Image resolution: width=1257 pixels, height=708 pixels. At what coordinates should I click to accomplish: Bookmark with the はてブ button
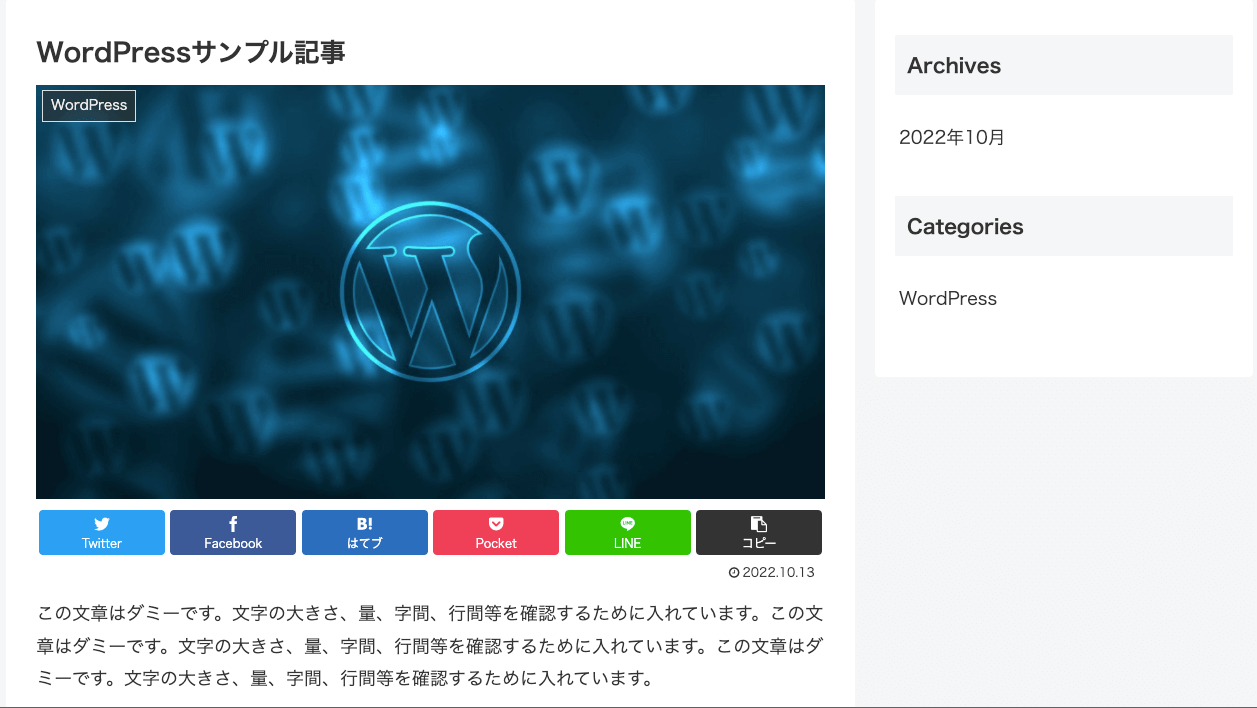365,532
